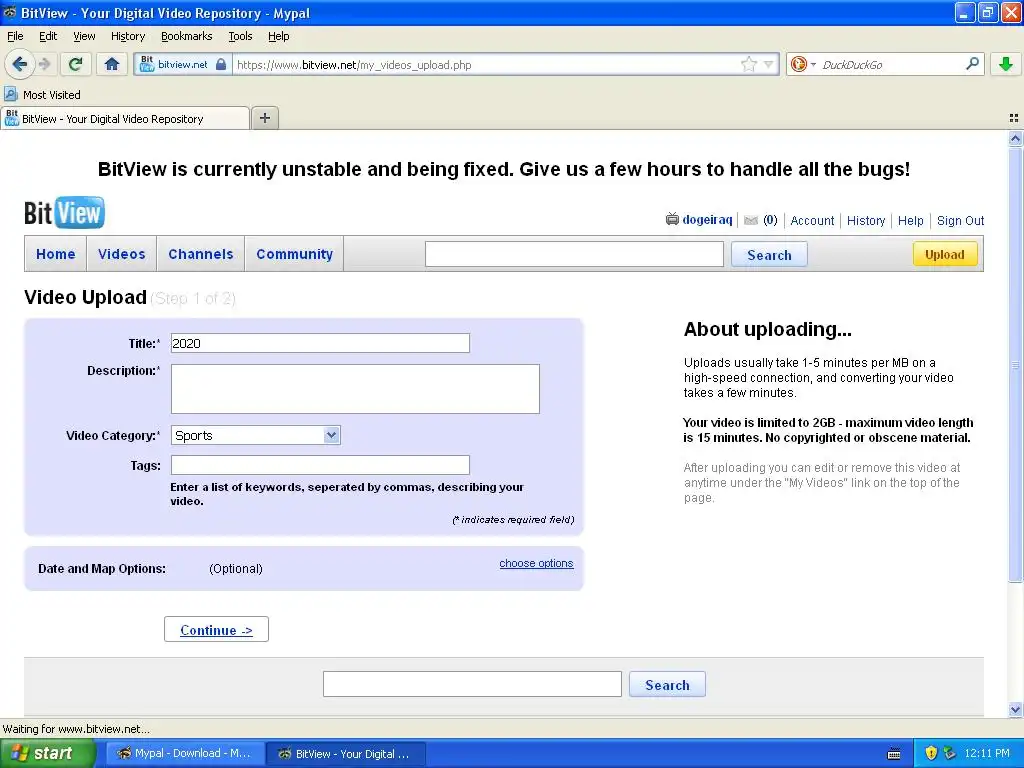Click the dogeiraq username link
This screenshot has height=768, width=1024.
click(707, 220)
